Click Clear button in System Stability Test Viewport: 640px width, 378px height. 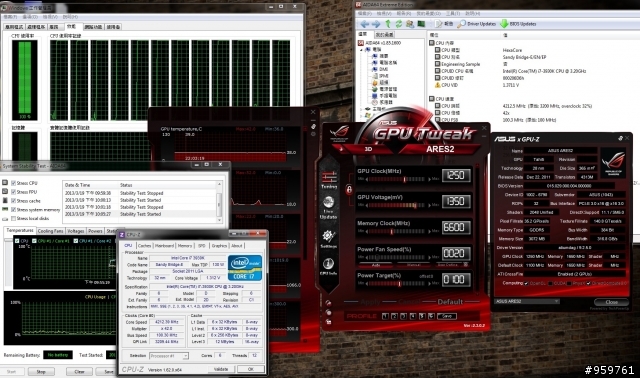[79, 371]
